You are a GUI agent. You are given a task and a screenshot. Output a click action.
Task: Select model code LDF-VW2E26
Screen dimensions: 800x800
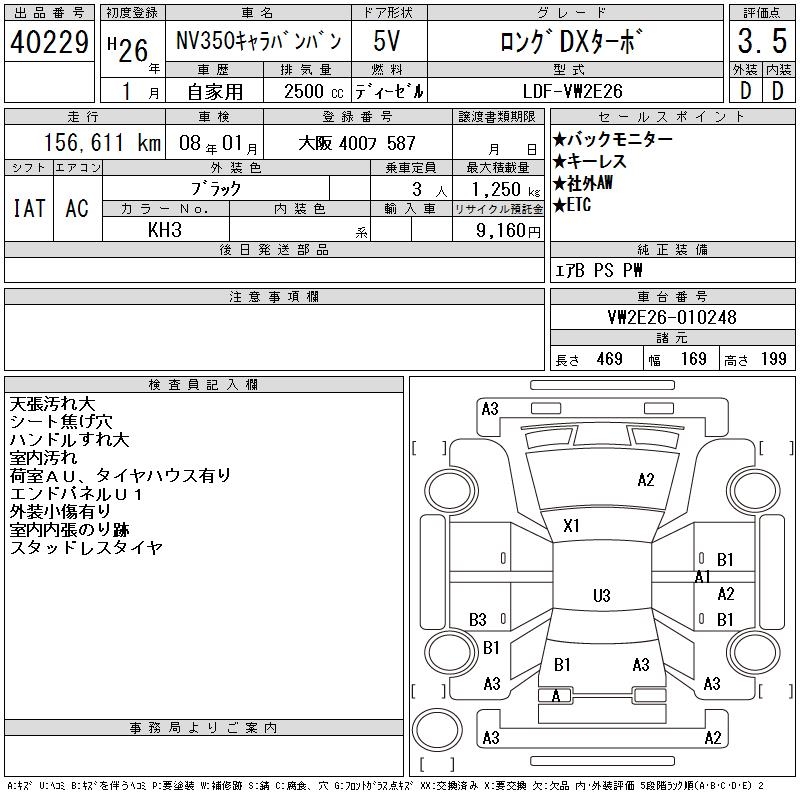[572, 91]
